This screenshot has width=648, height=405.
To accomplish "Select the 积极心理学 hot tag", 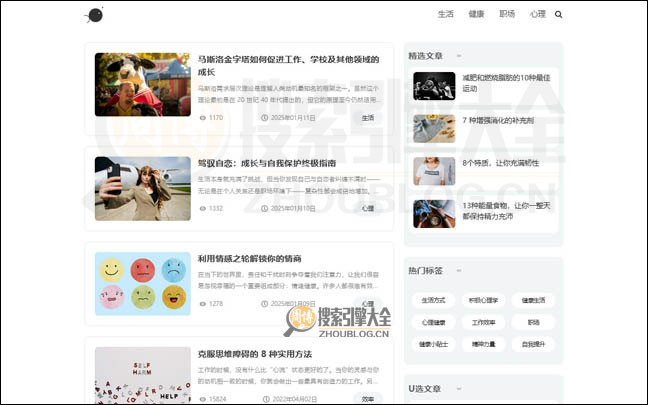I will pos(483,300).
